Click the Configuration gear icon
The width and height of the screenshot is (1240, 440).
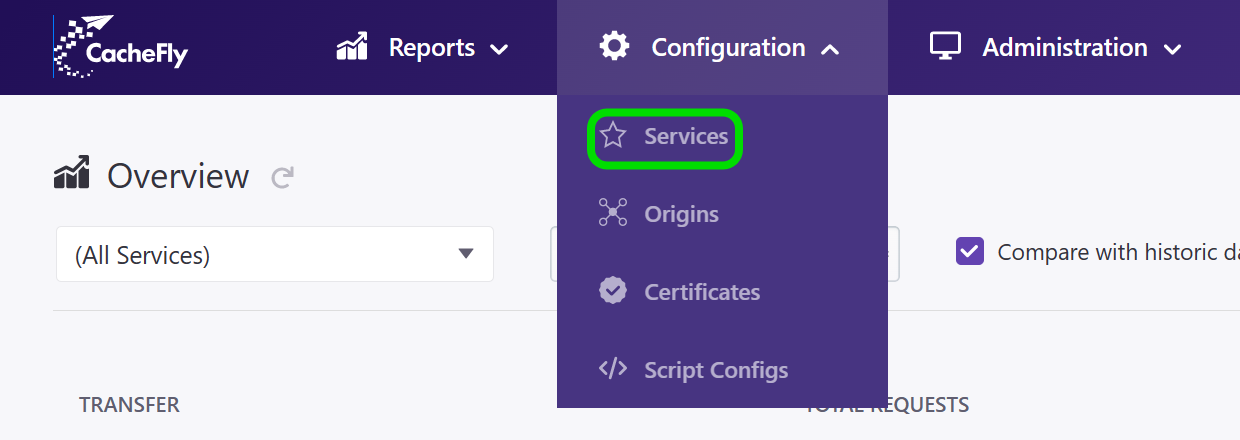tap(614, 46)
